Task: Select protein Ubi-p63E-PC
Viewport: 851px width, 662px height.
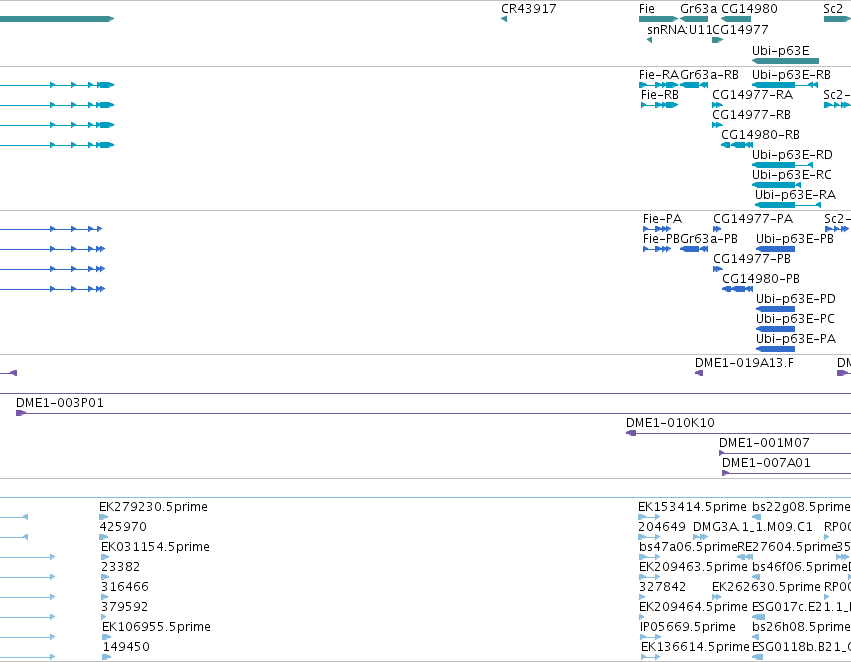Action: 776,329
